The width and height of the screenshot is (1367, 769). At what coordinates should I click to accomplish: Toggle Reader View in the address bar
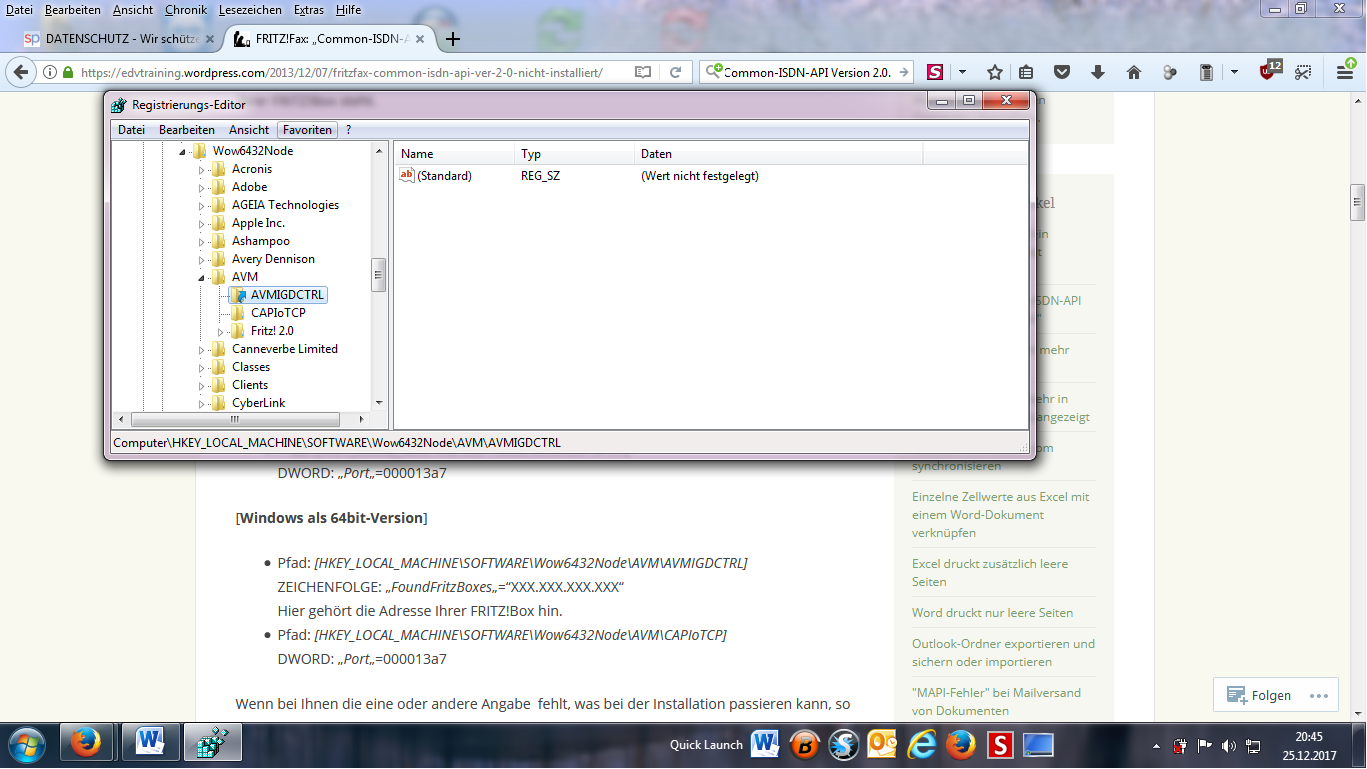coord(643,72)
